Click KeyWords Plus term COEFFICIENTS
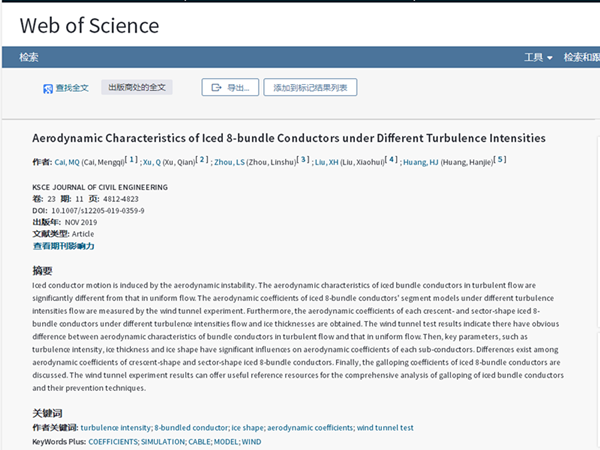Viewport: 600px width, 450px height. coord(114,440)
